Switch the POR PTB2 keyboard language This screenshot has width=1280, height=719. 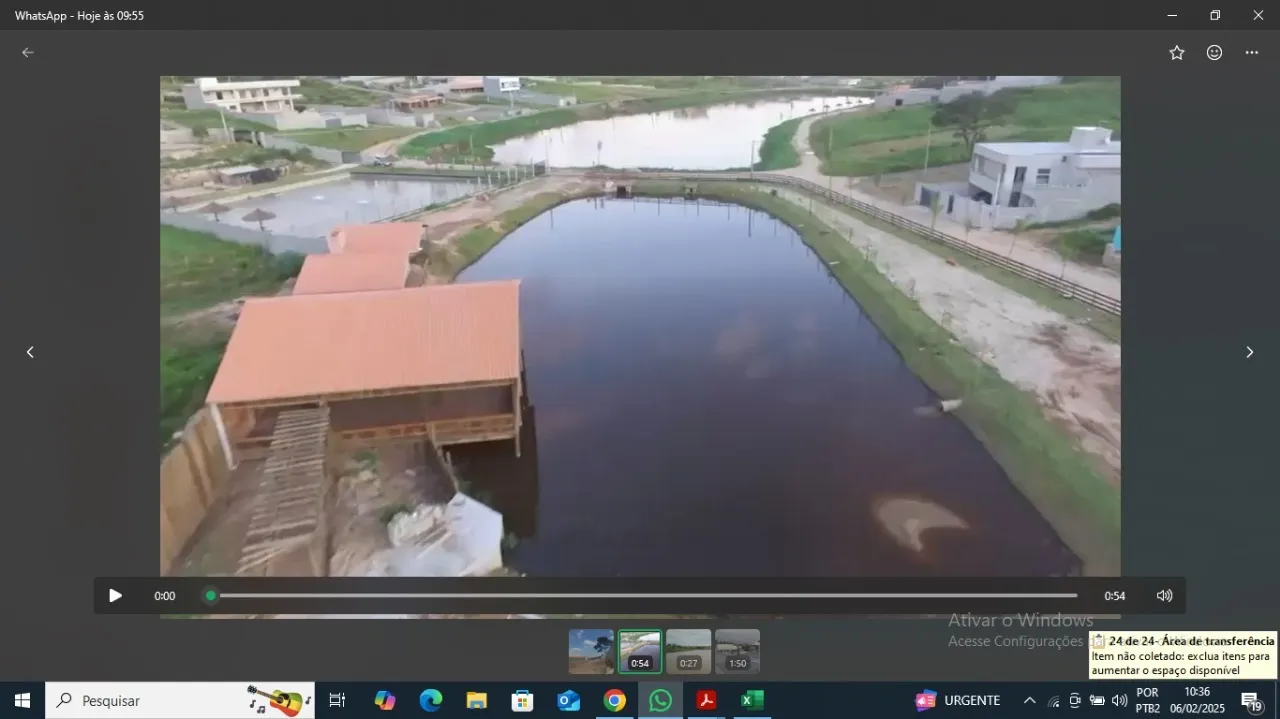tap(1148, 701)
